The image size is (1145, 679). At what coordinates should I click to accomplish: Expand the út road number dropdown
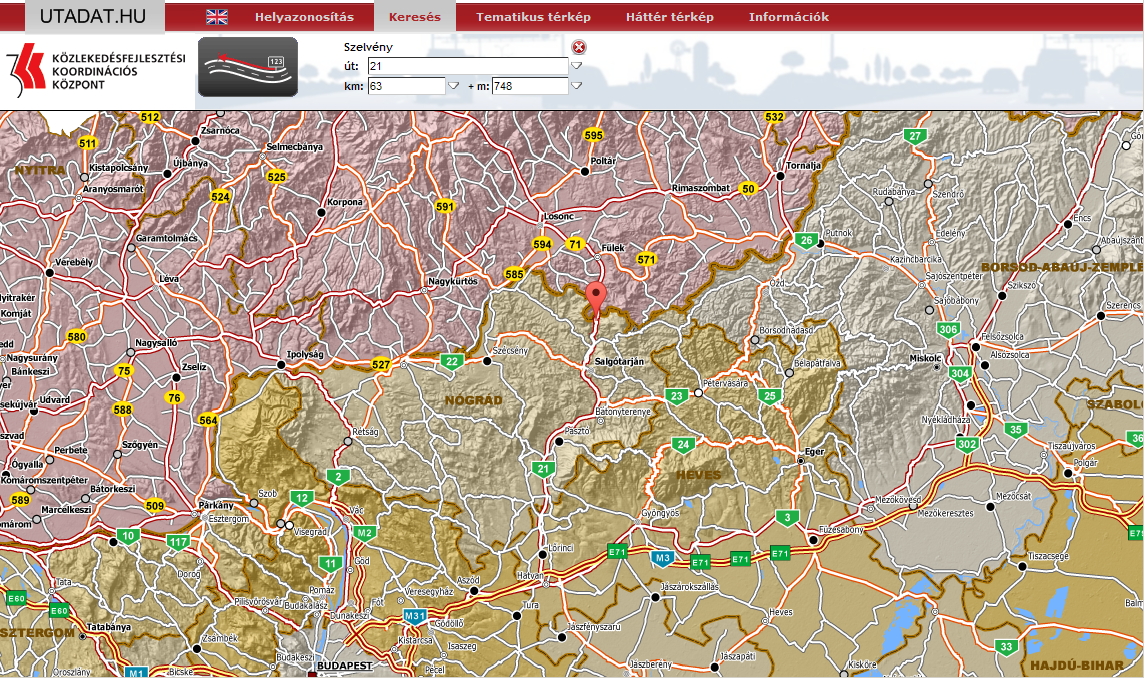pyautogui.click(x=576, y=66)
